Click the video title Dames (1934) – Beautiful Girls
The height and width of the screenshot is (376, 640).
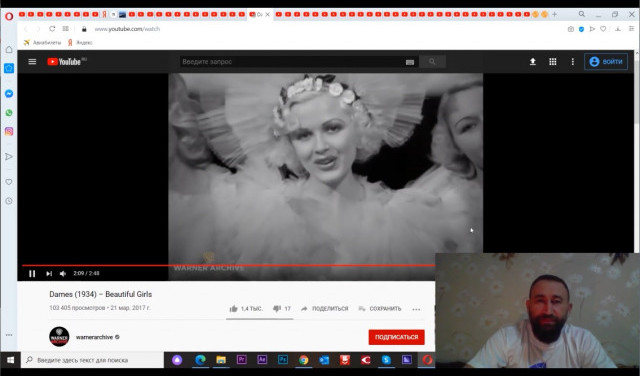point(100,294)
